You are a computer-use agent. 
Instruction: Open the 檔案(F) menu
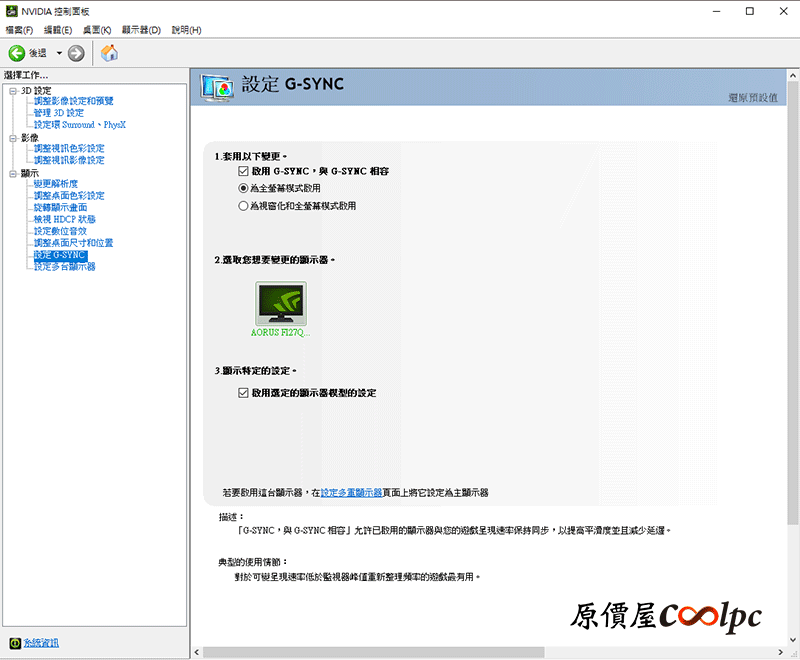click(x=19, y=30)
